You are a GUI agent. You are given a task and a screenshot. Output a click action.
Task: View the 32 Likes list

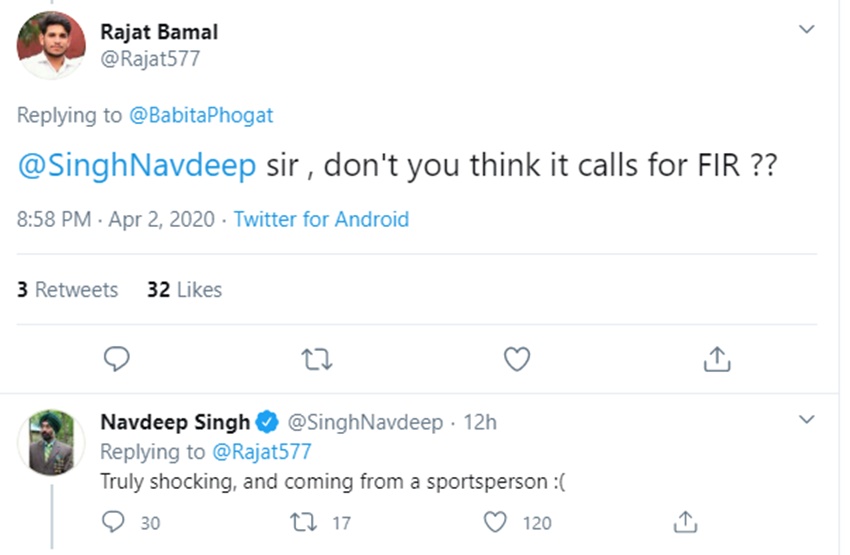pyautogui.click(x=184, y=290)
